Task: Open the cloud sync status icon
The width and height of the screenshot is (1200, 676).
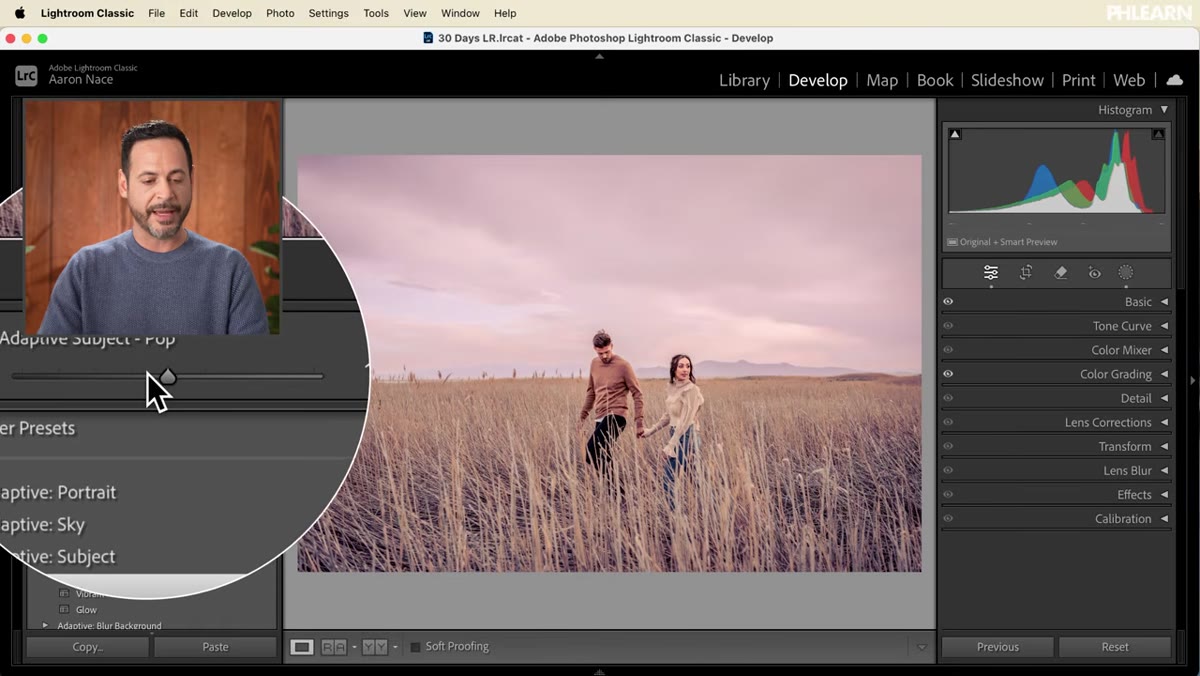Action: (1175, 80)
